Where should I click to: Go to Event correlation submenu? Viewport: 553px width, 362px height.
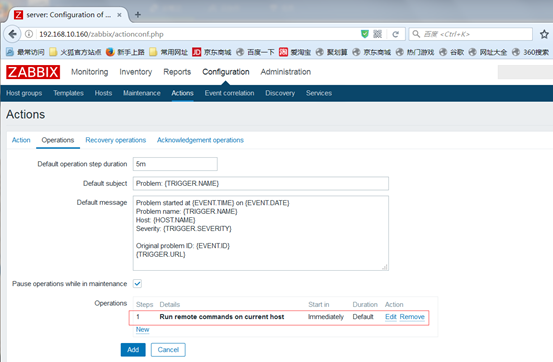point(229,93)
